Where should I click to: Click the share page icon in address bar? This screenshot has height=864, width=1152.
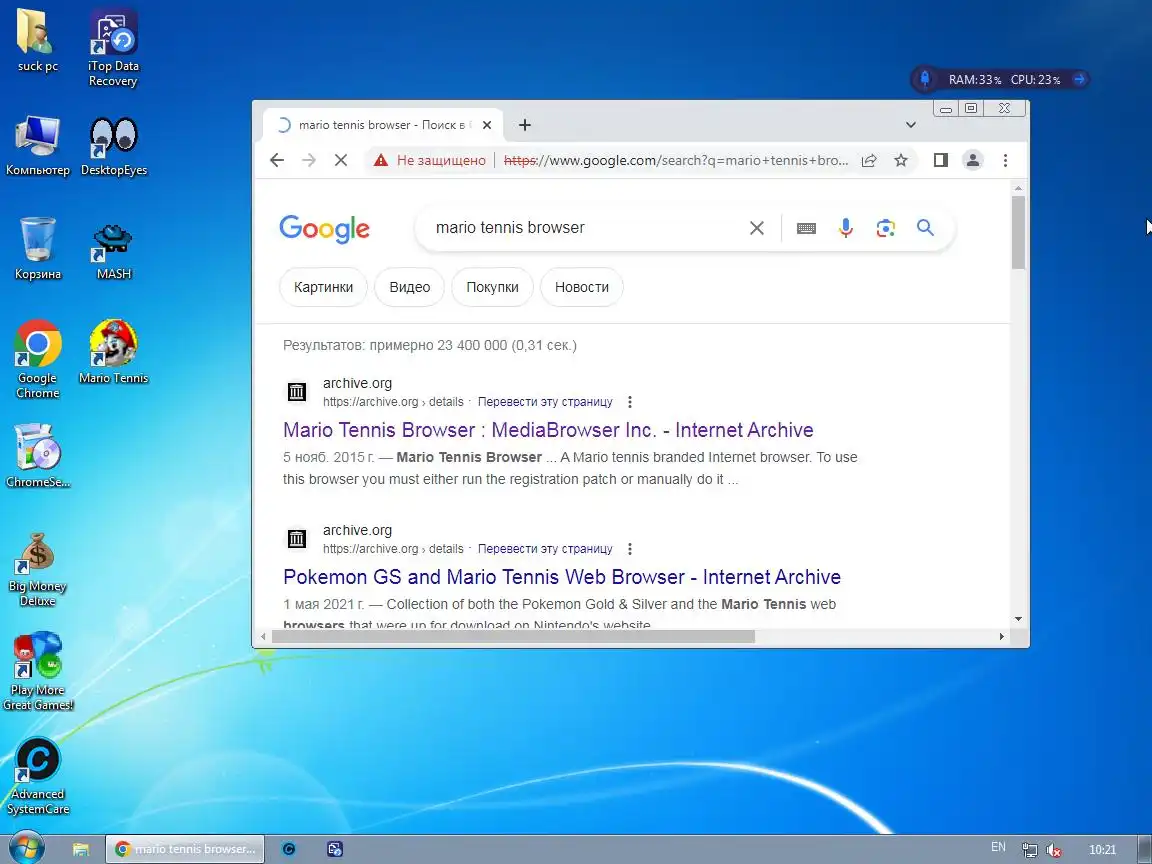click(x=869, y=160)
